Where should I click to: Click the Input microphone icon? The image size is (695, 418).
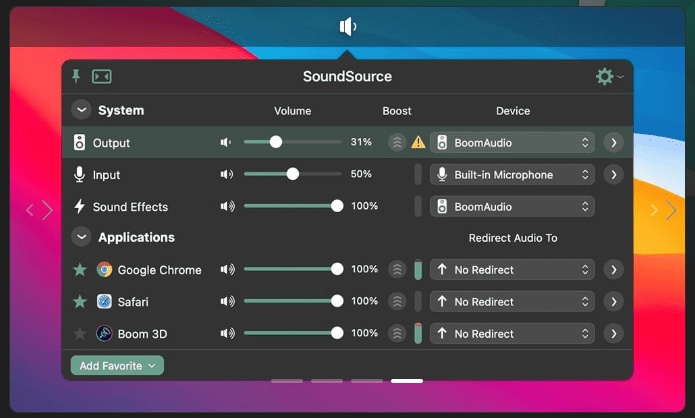pos(79,175)
